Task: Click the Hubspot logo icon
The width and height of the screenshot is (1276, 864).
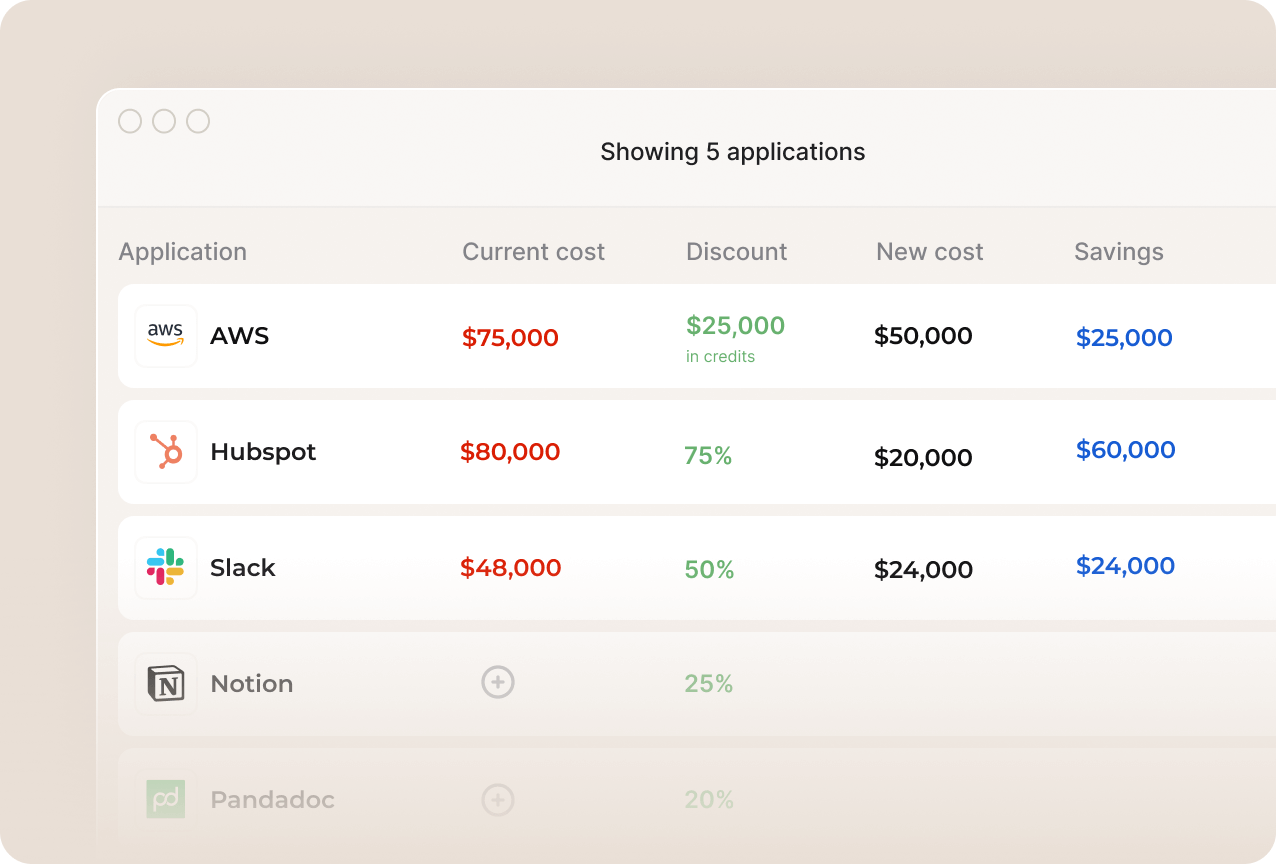Action: 166,452
